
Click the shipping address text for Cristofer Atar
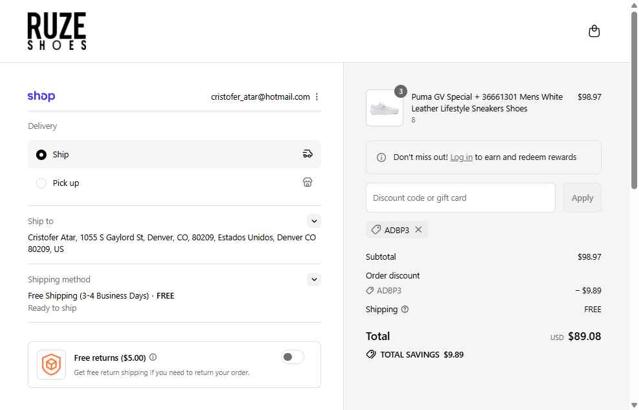coord(172,243)
